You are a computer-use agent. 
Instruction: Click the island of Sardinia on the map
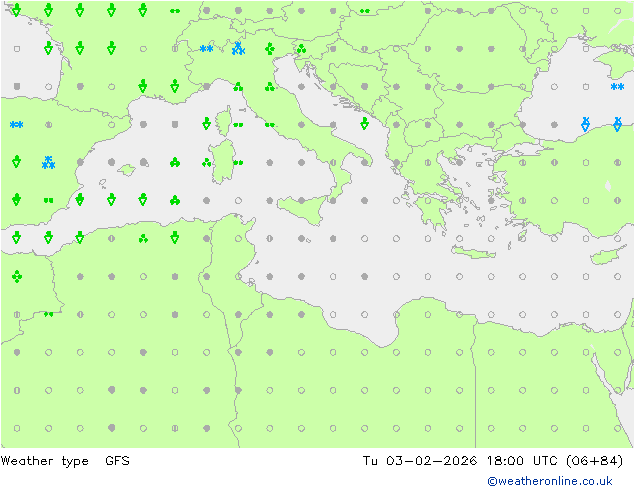(223, 162)
